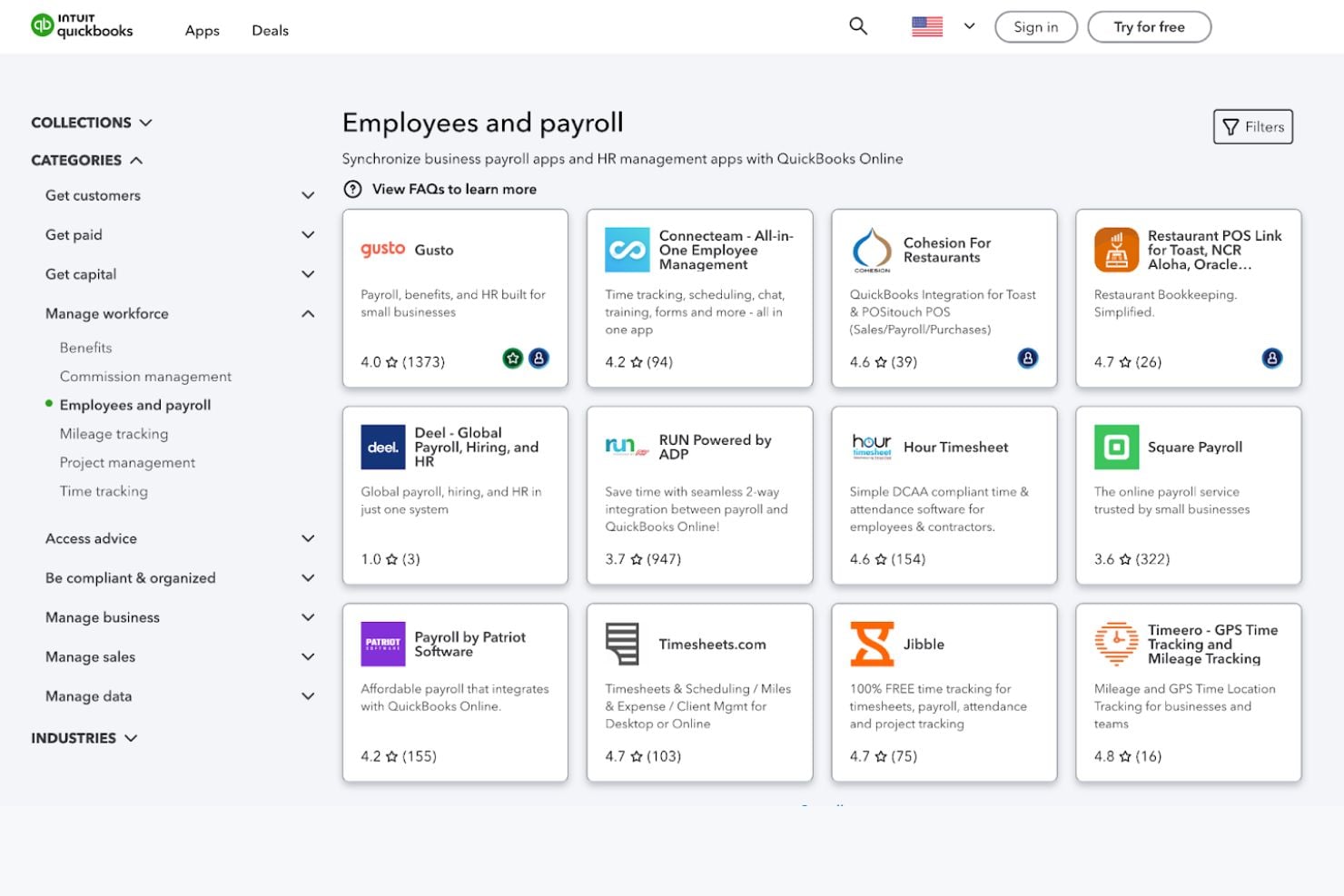The height and width of the screenshot is (896, 1344).
Task: Open the search magnifier icon
Action: [x=858, y=26]
